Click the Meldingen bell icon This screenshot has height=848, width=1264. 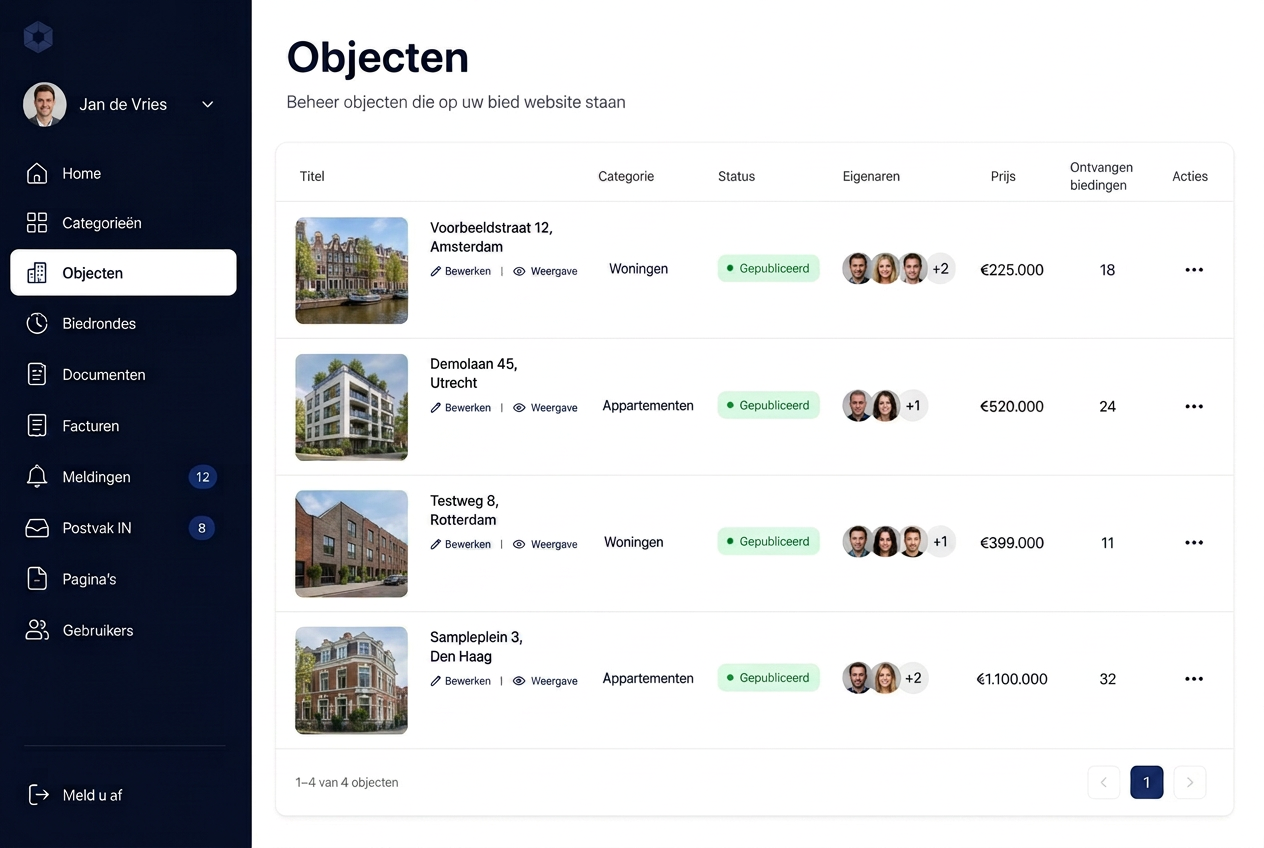click(37, 477)
